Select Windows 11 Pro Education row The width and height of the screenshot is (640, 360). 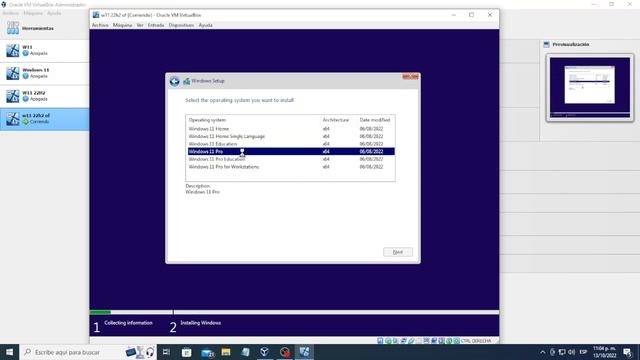pyautogui.click(x=291, y=159)
